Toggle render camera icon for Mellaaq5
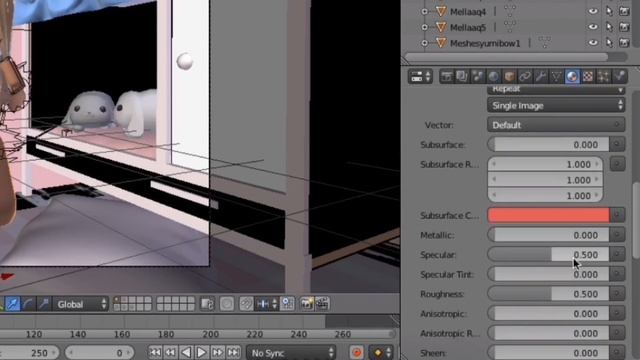640x360 pixels. tap(624, 27)
